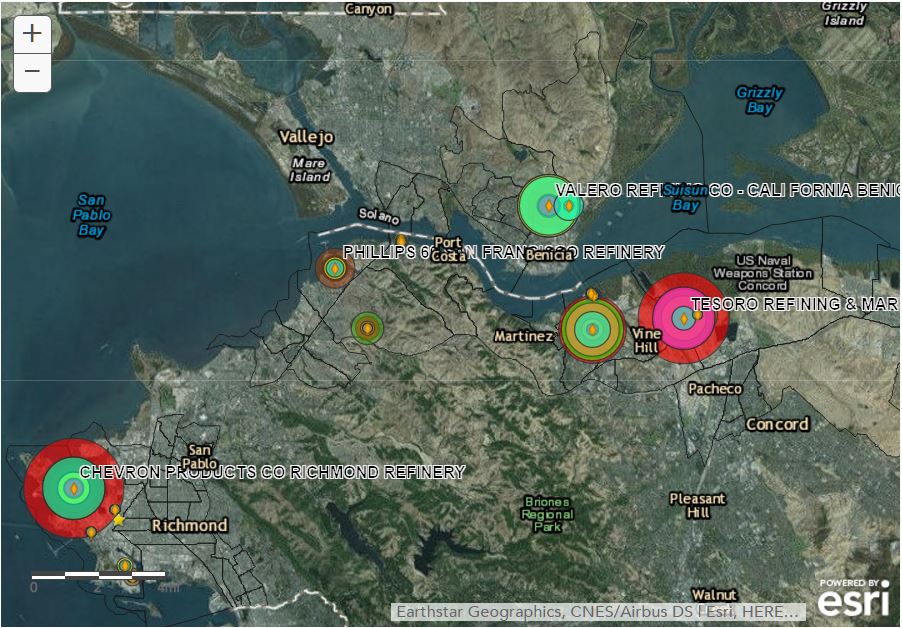This screenshot has height=628, width=902.
Task: Select small green circle south of Phillips 66
Action: coord(368,328)
